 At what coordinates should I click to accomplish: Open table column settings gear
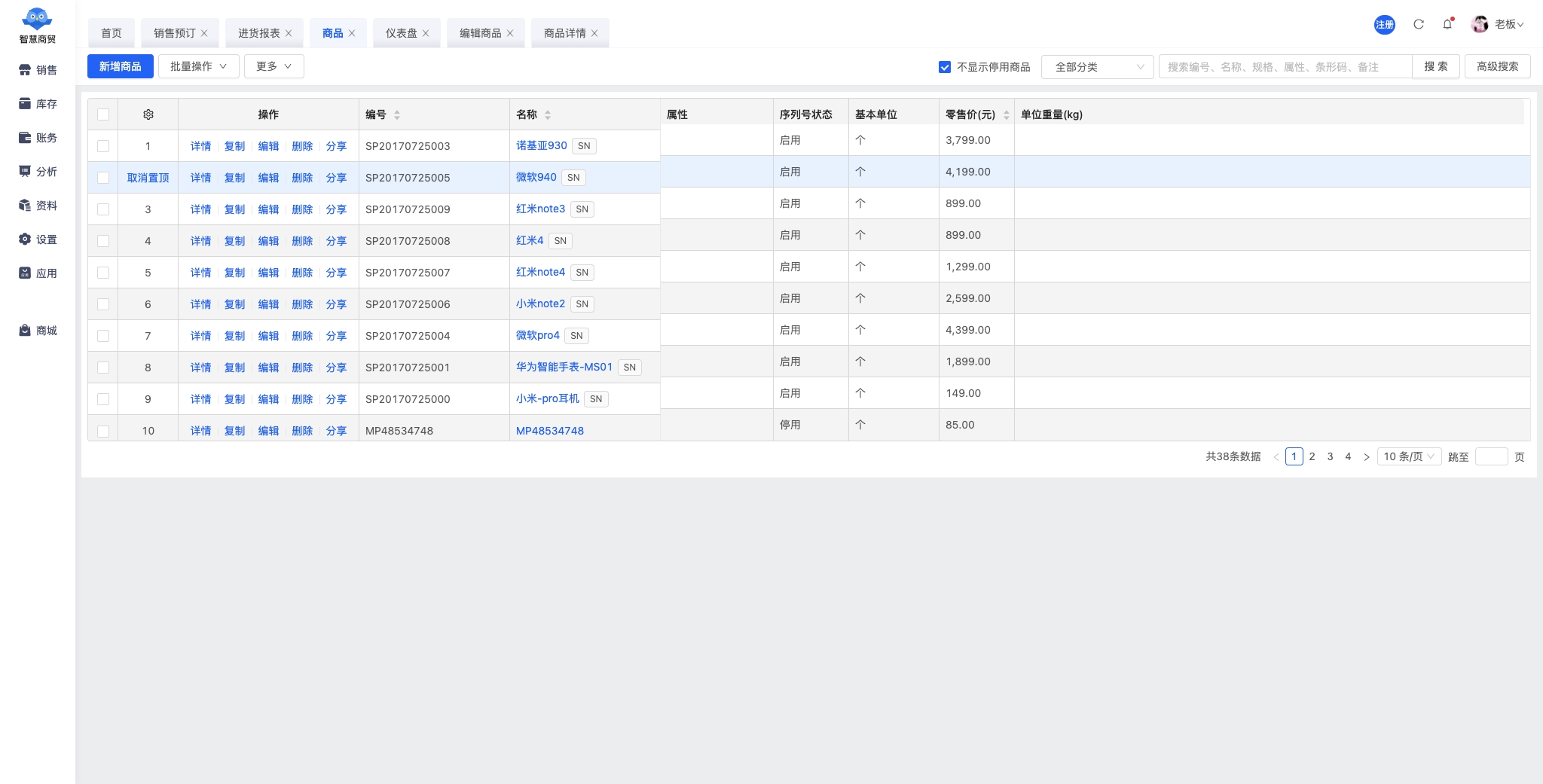click(148, 114)
